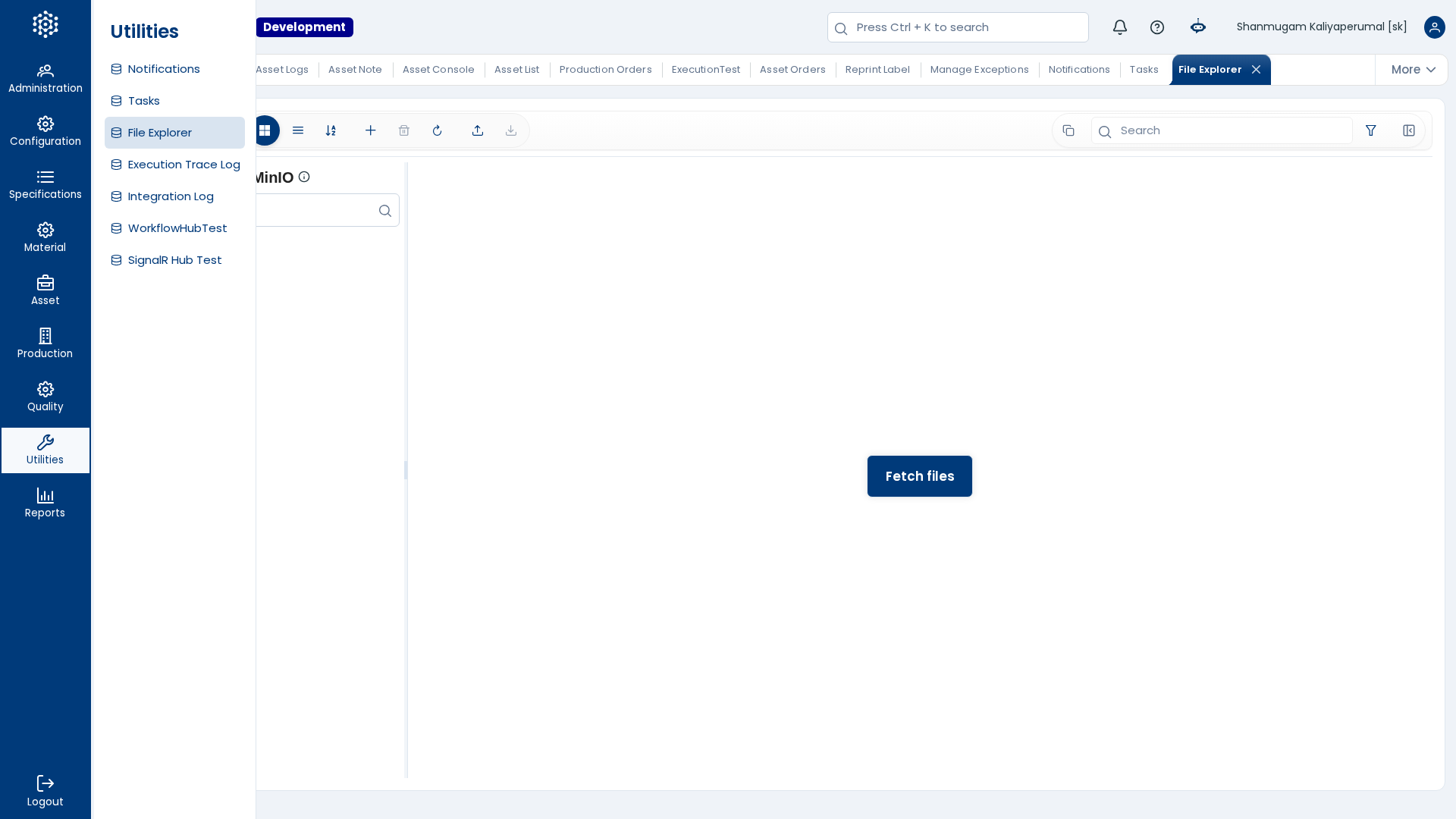
Task: Open the Production module
Action: coord(45,344)
